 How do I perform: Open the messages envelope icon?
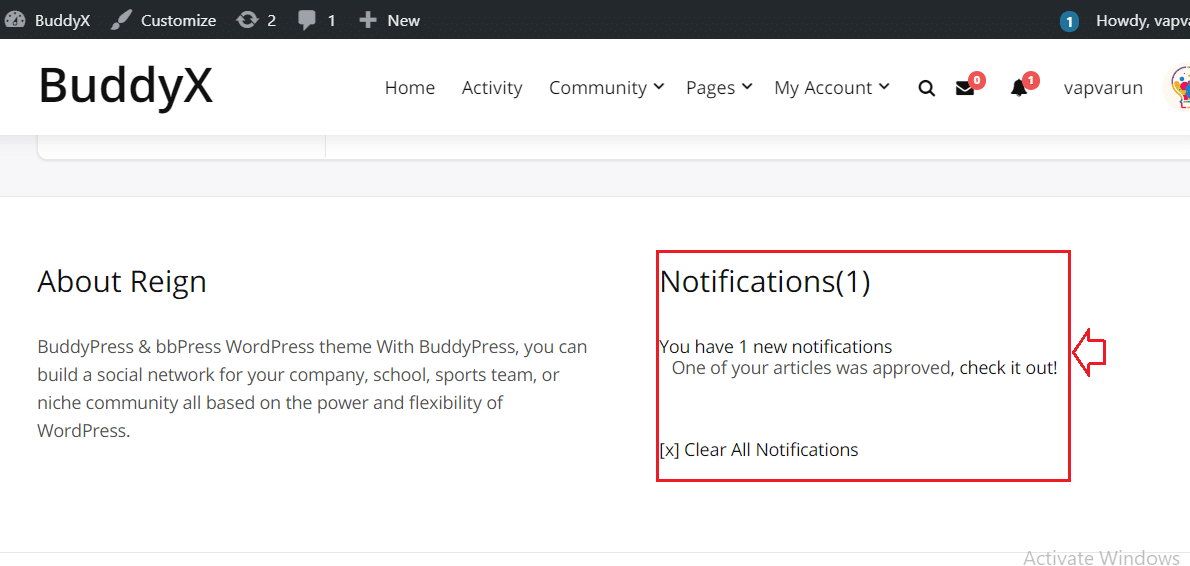click(x=965, y=89)
